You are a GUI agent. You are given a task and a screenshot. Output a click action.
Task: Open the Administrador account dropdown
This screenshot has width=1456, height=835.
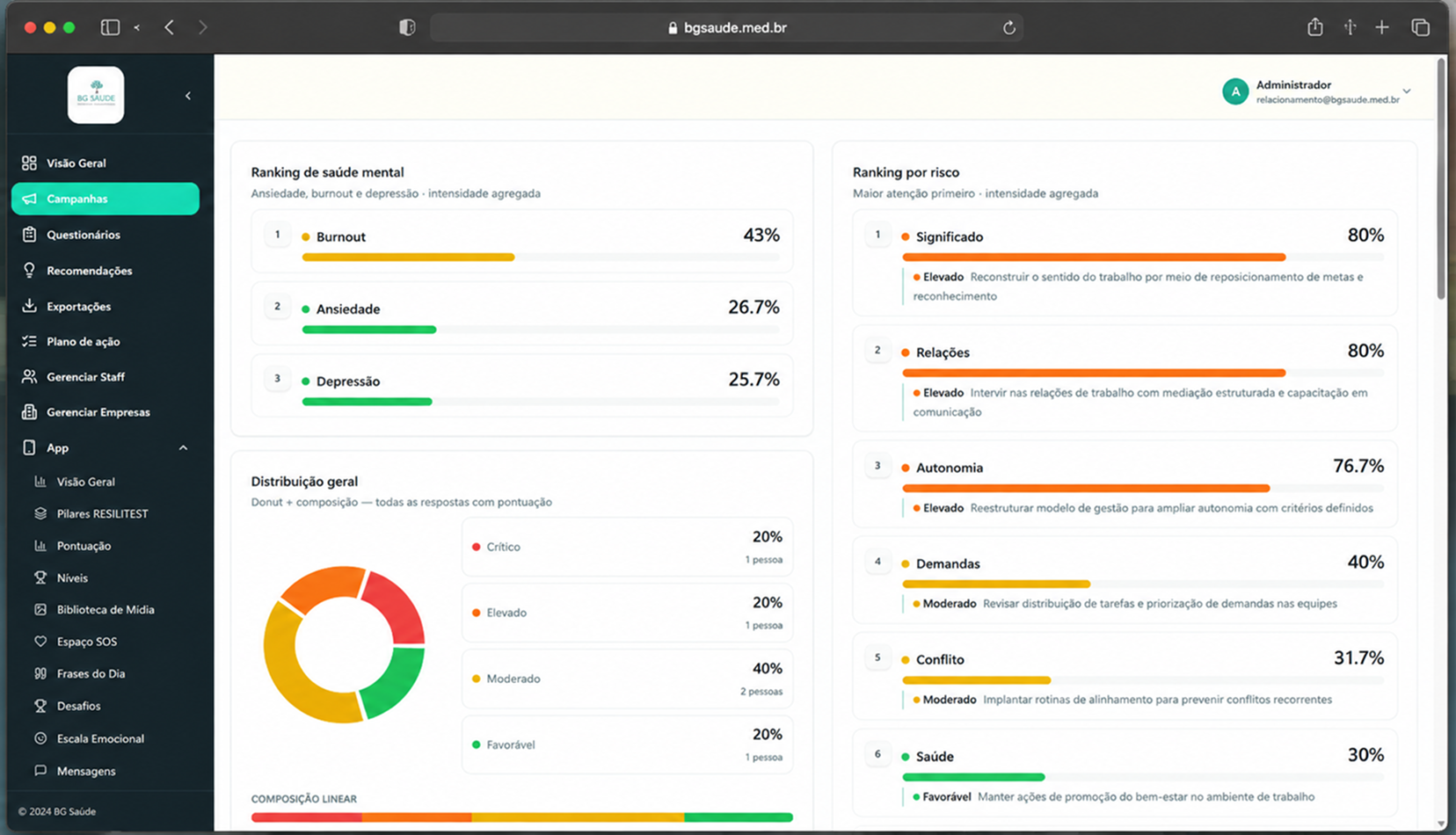click(x=1316, y=91)
